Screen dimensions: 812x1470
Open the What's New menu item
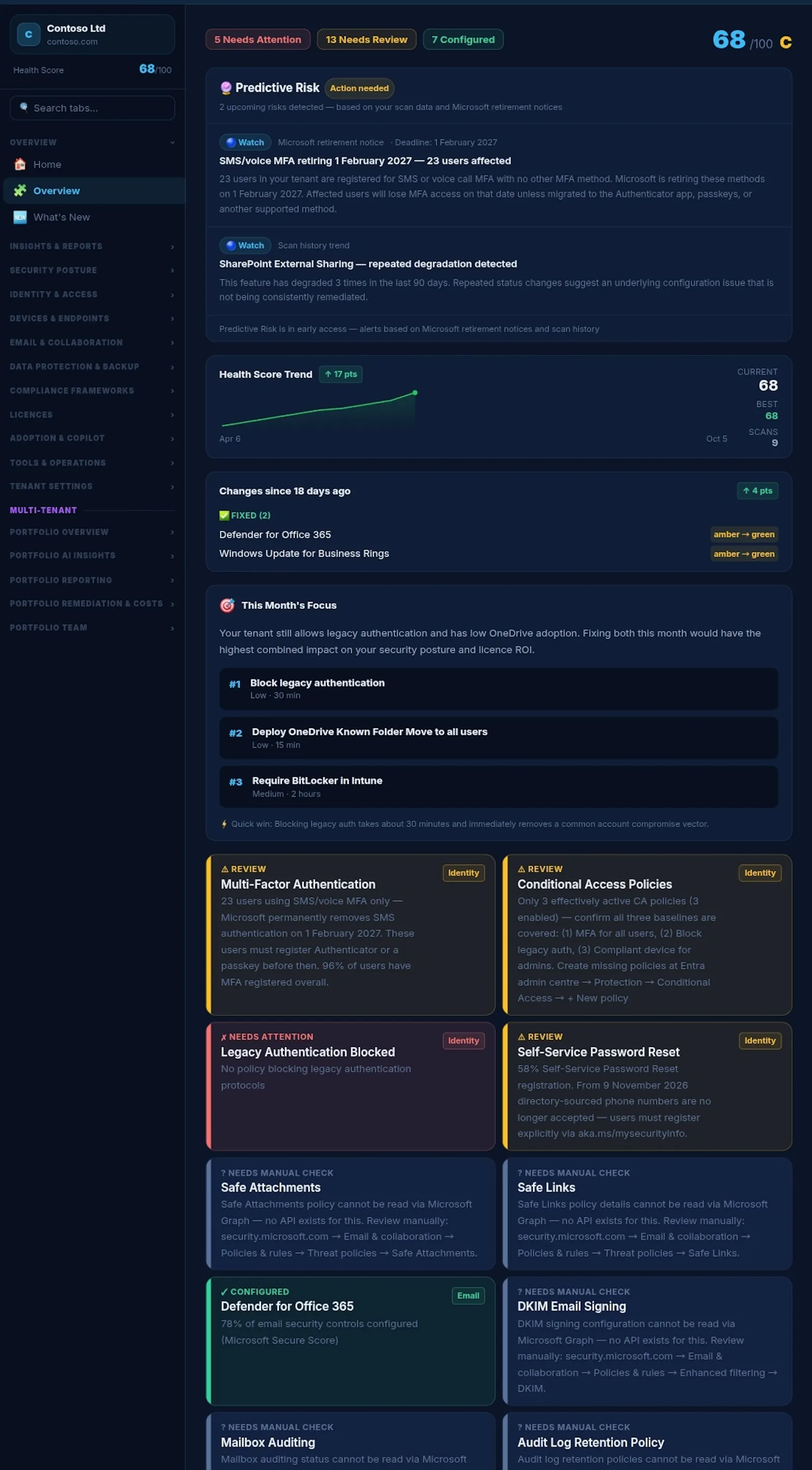[x=94, y=217]
